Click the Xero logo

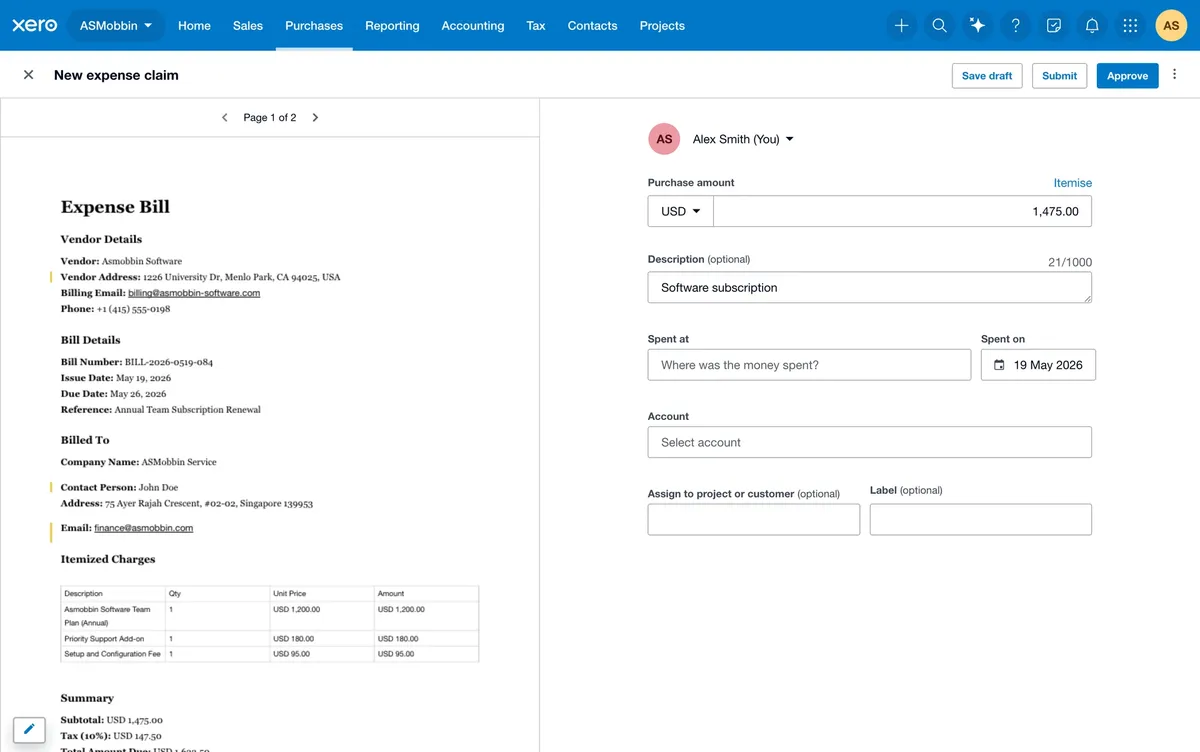[34, 25]
